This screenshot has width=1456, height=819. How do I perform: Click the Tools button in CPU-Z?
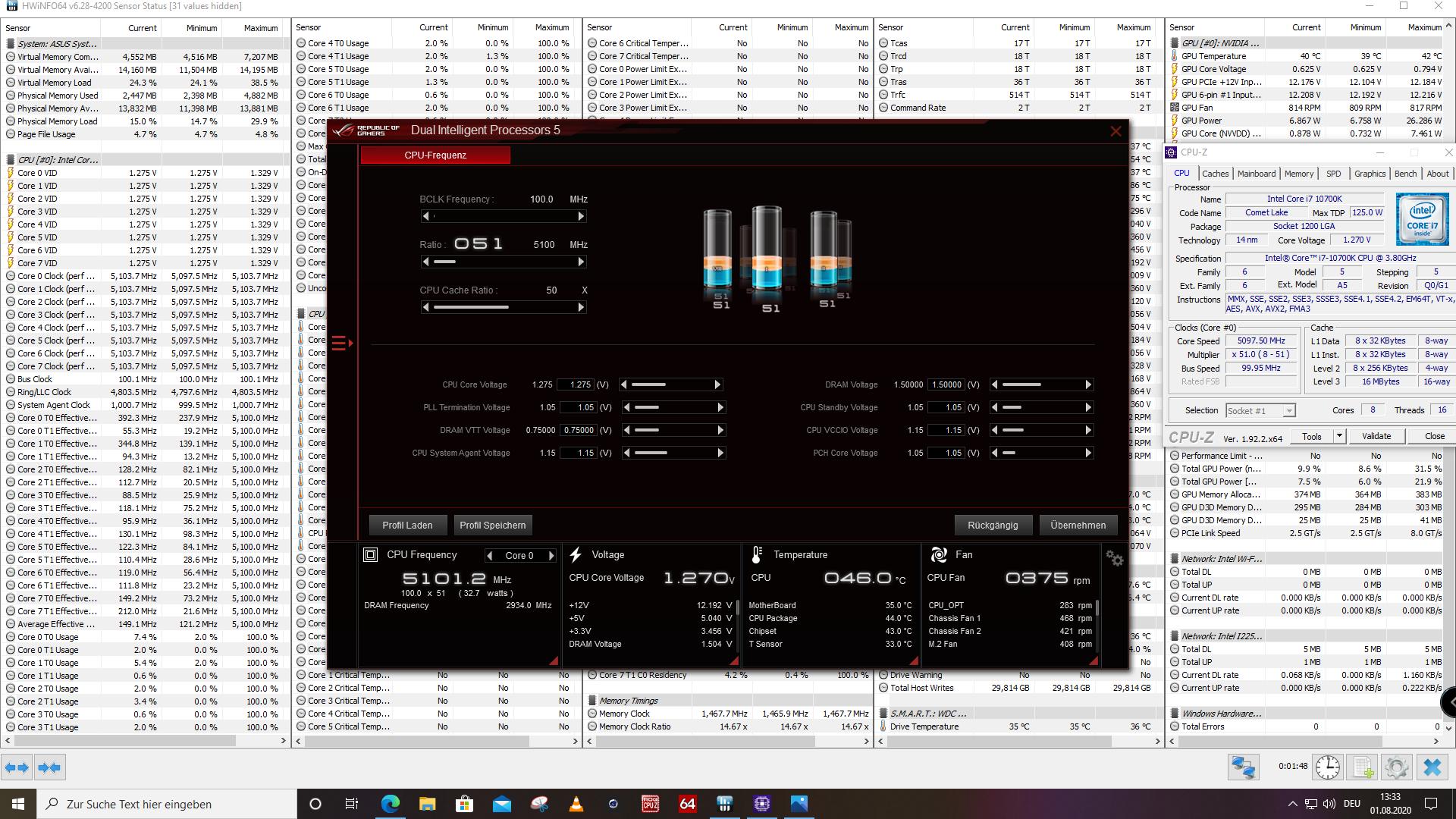pyautogui.click(x=1312, y=436)
